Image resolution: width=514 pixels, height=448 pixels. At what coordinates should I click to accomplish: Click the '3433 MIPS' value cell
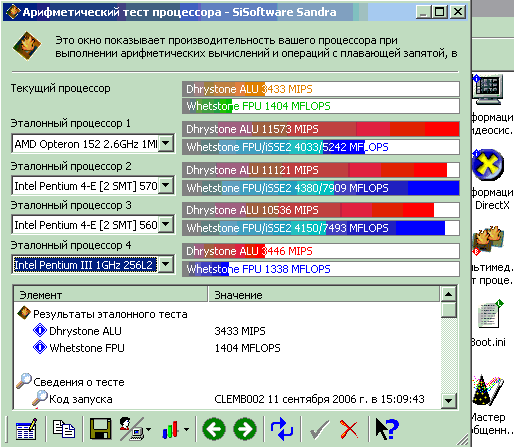tap(240, 331)
